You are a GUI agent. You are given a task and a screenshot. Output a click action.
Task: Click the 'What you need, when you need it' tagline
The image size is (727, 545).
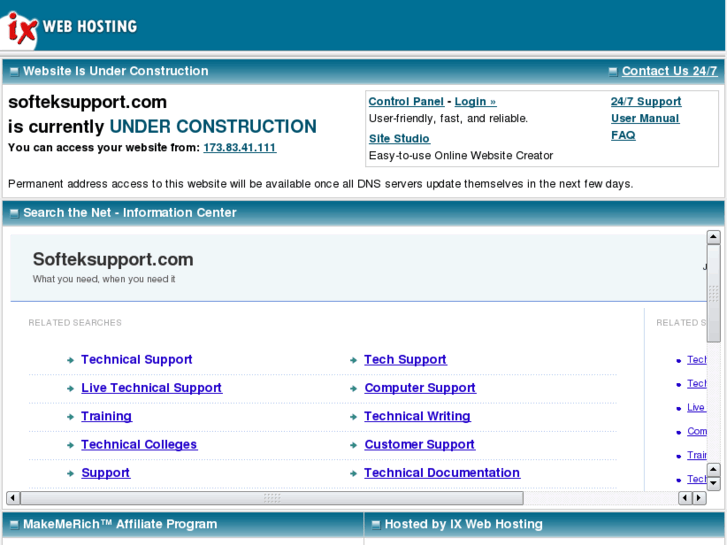(x=104, y=279)
